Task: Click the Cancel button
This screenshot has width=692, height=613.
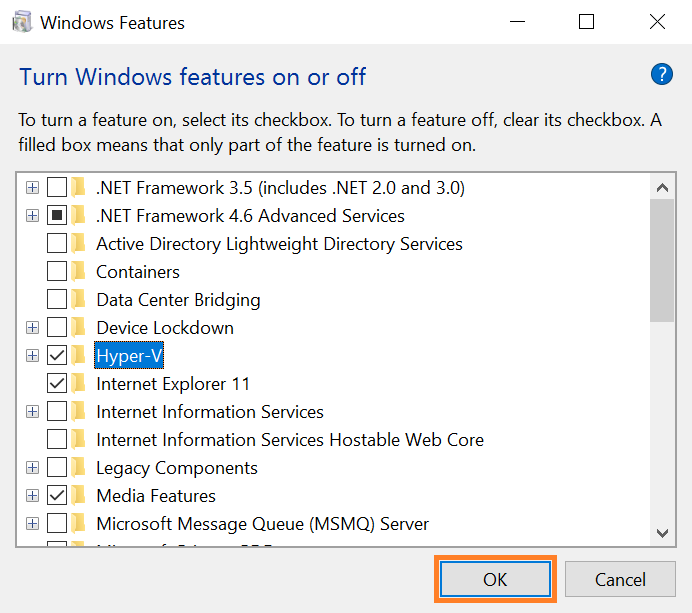Action: (620, 579)
